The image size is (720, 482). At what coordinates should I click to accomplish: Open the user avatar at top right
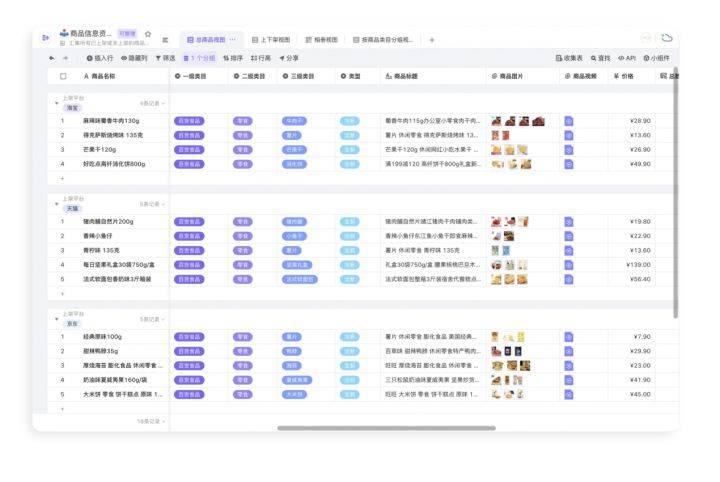[x=646, y=38]
